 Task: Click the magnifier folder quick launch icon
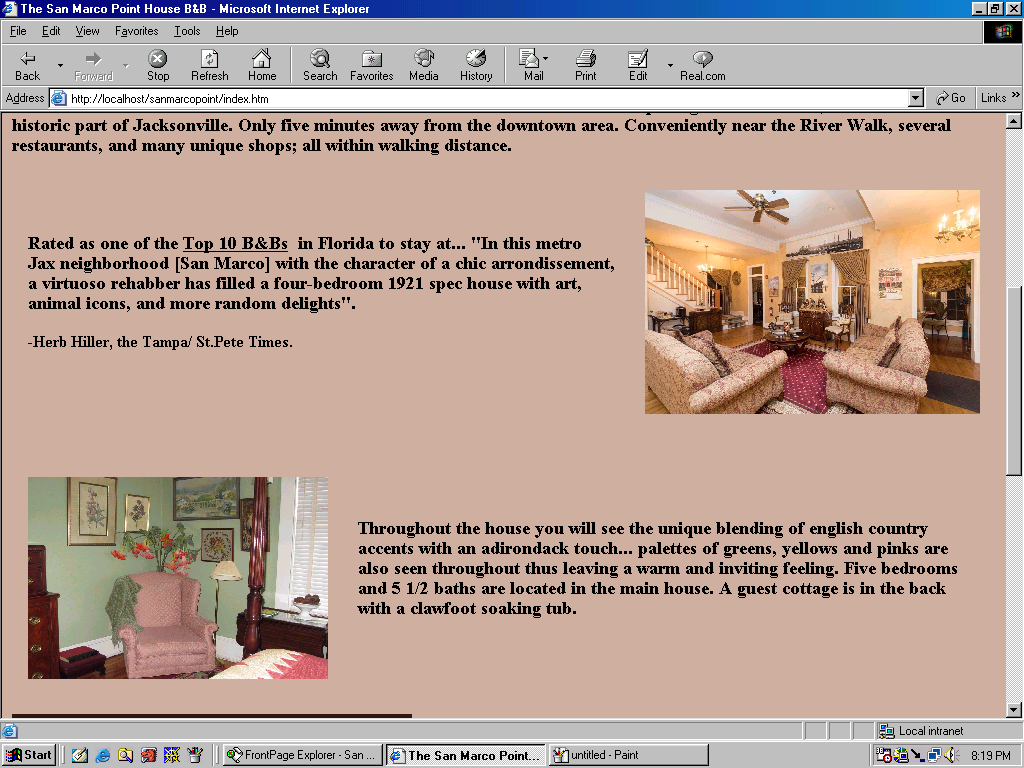[x=125, y=755]
